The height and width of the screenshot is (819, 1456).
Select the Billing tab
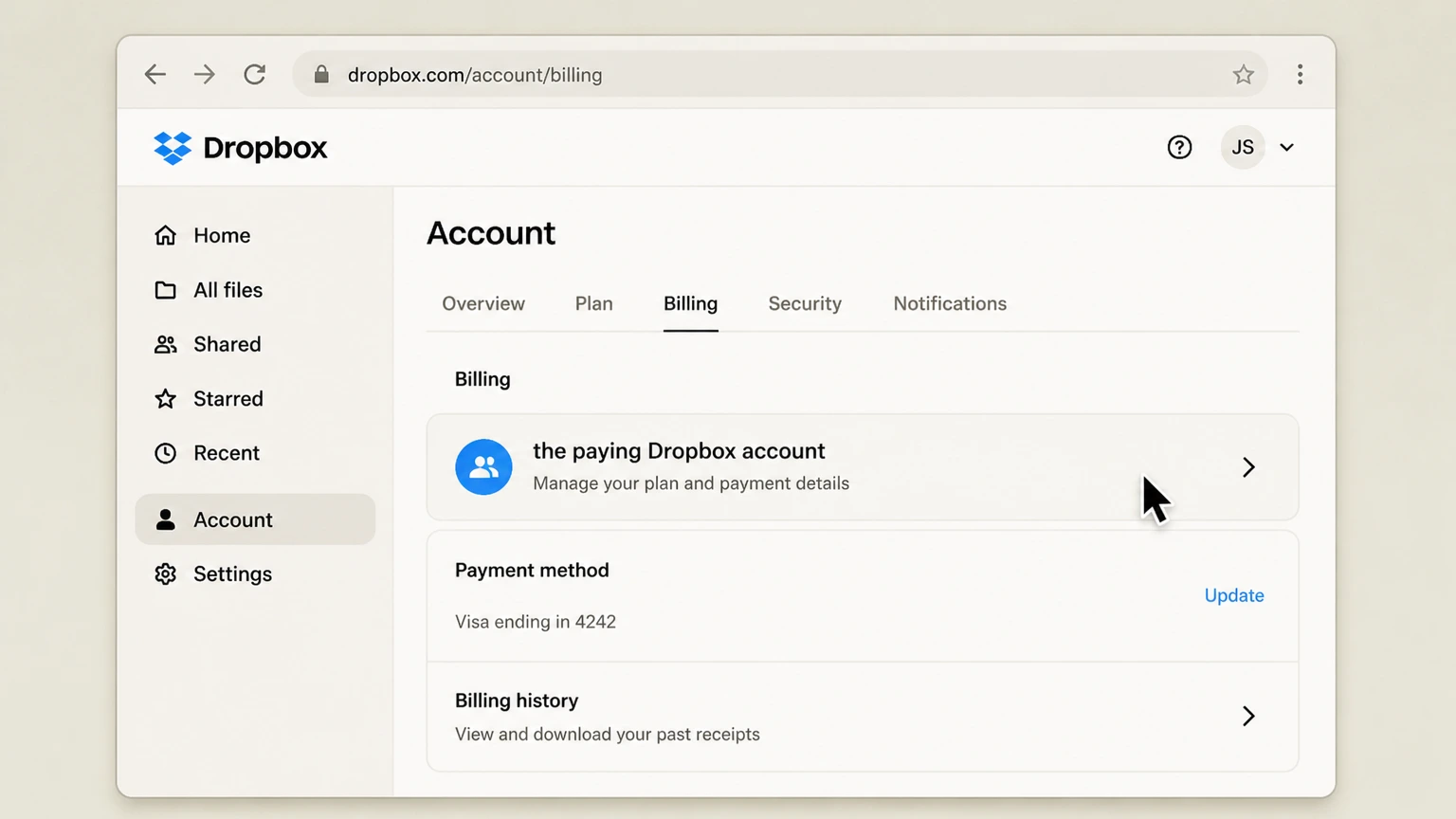690,303
